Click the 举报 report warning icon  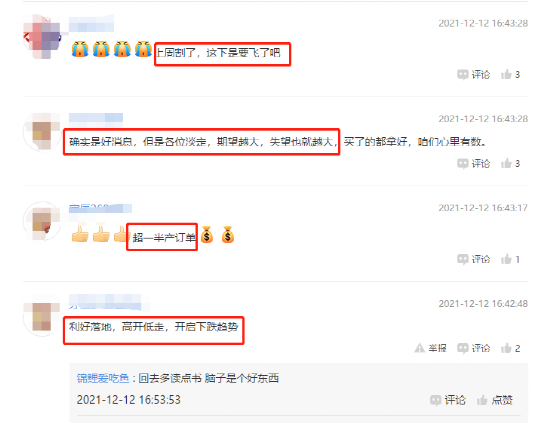click(419, 348)
